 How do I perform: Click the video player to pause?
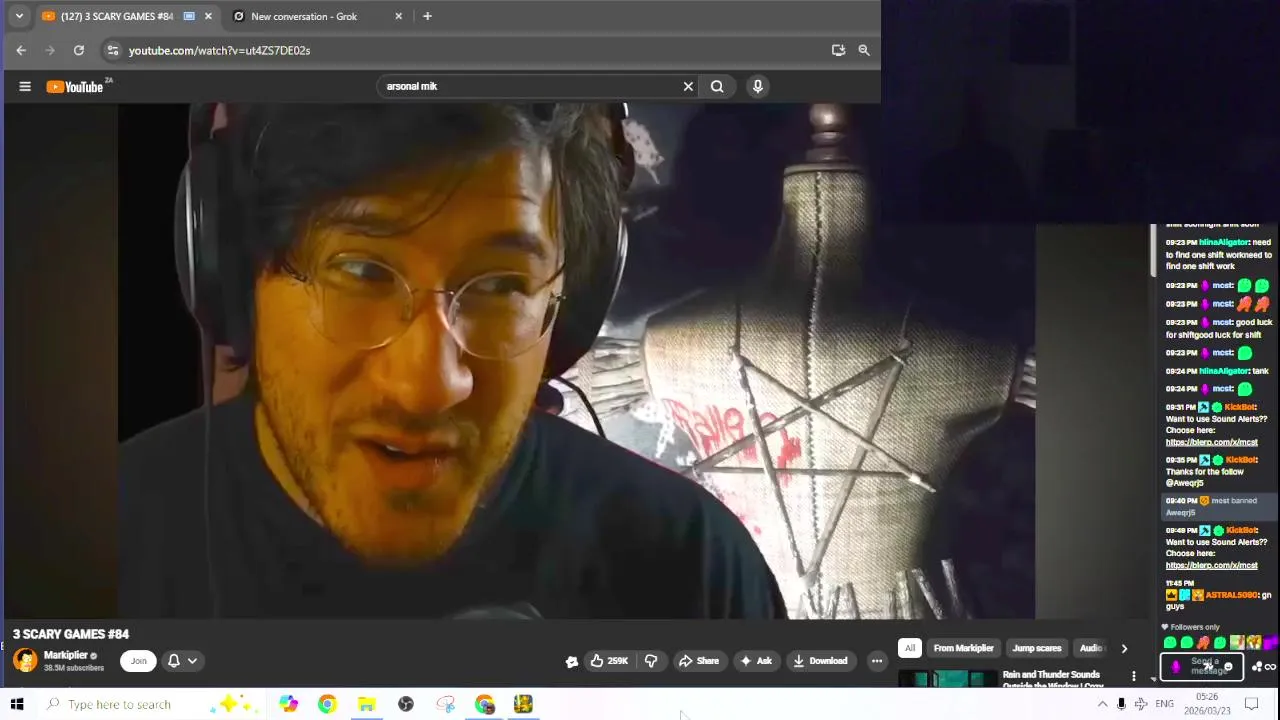[576, 360]
